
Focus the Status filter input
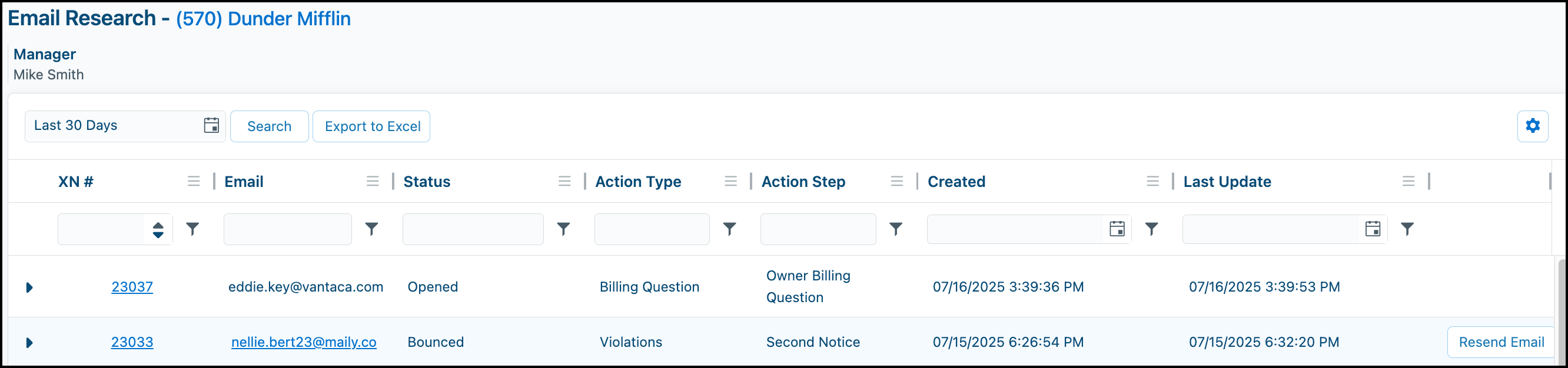[473, 229]
